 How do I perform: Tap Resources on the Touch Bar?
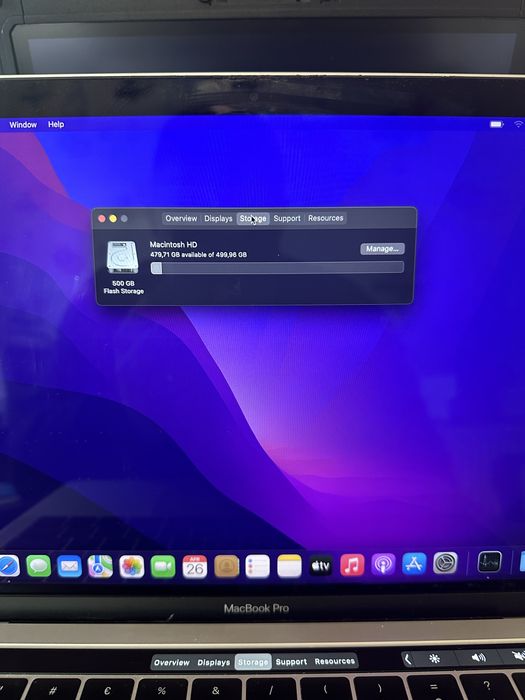tap(334, 661)
